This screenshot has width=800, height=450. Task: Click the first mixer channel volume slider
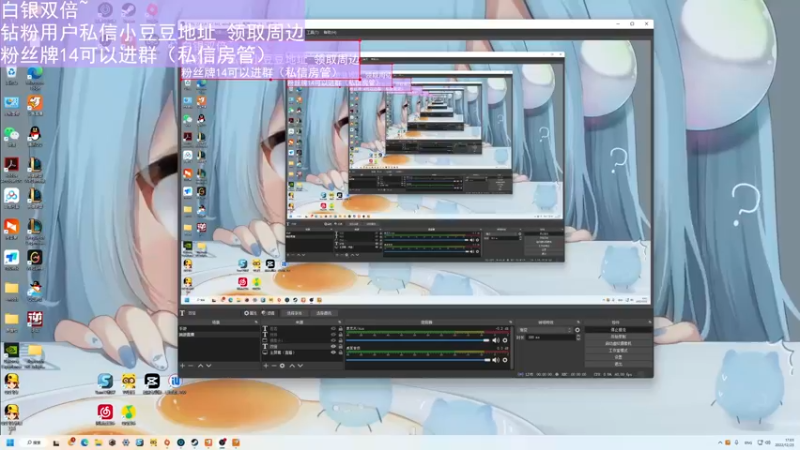[x=418, y=340]
